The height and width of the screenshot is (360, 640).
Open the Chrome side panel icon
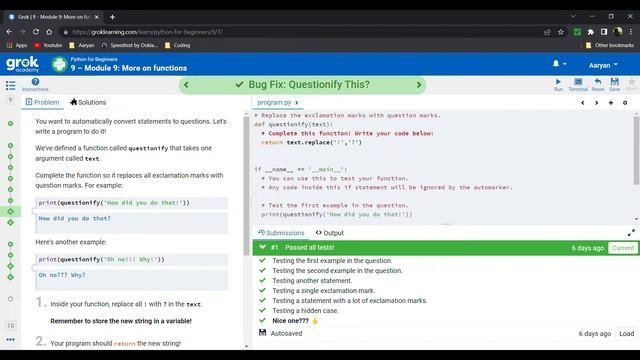click(604, 32)
